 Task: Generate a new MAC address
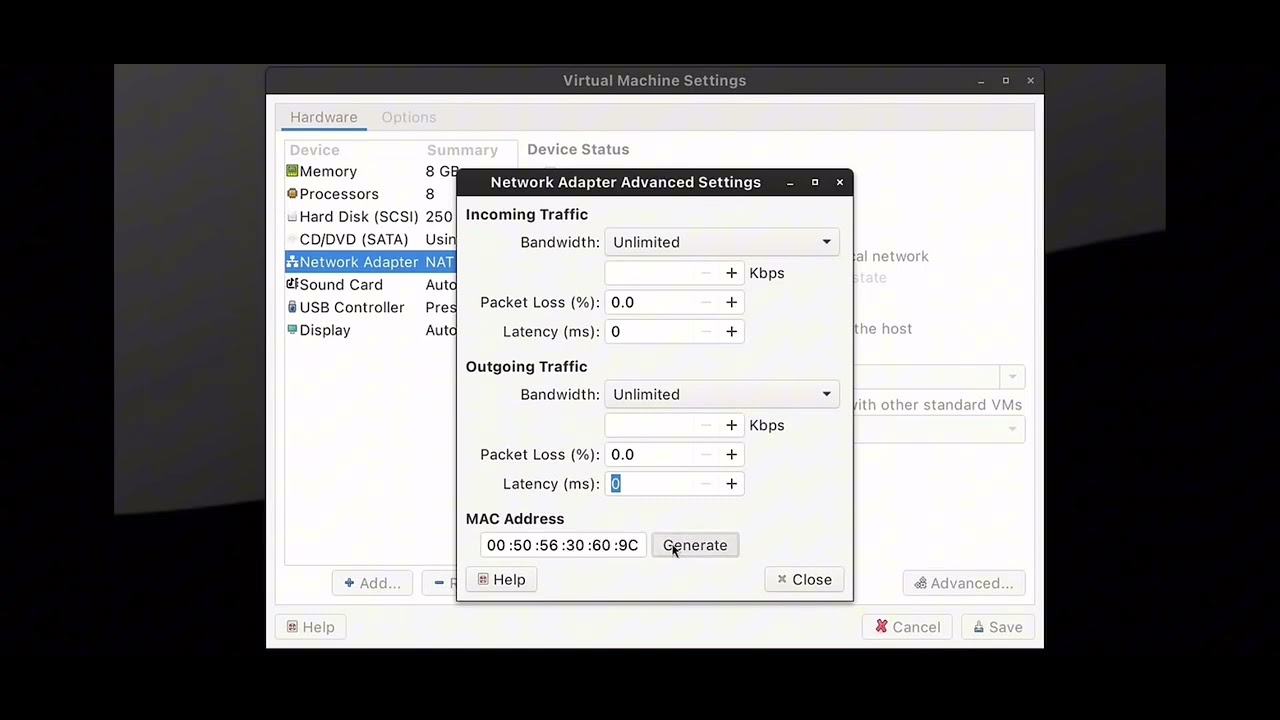coord(695,545)
